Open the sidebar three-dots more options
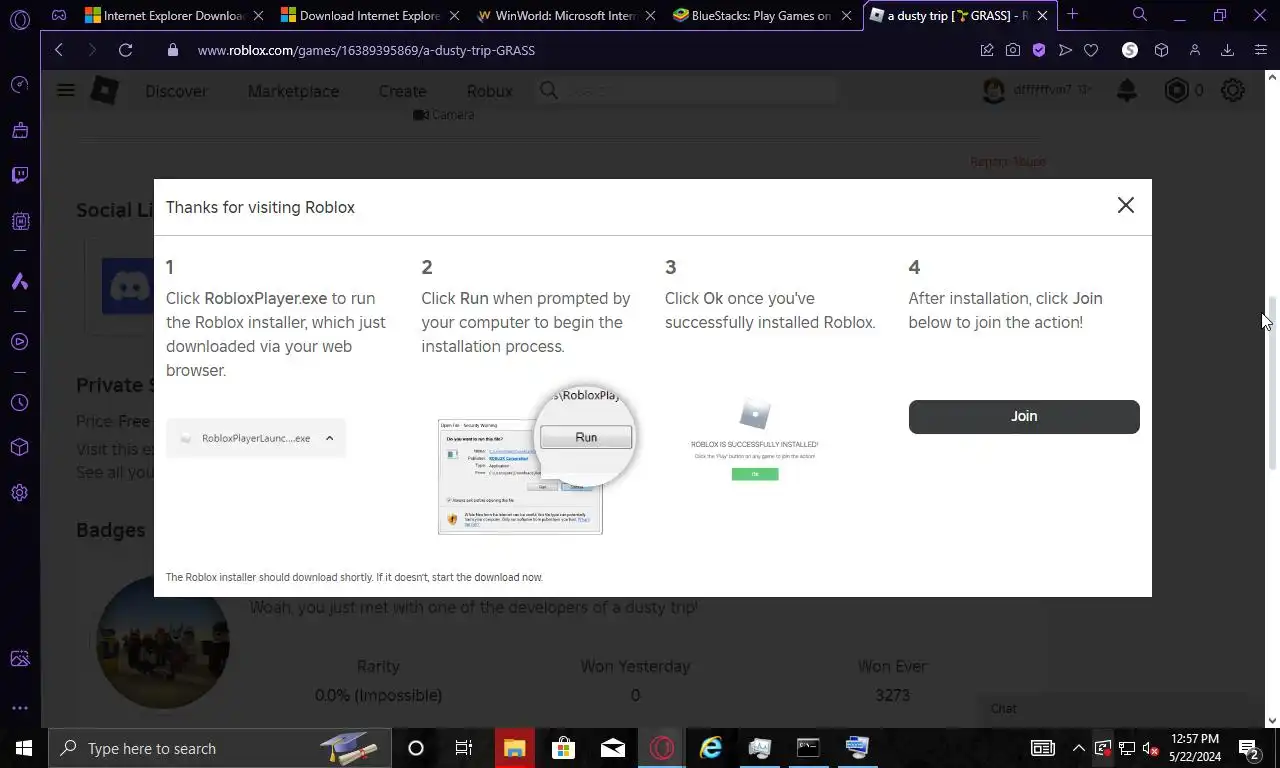The height and width of the screenshot is (768, 1280). 19,708
